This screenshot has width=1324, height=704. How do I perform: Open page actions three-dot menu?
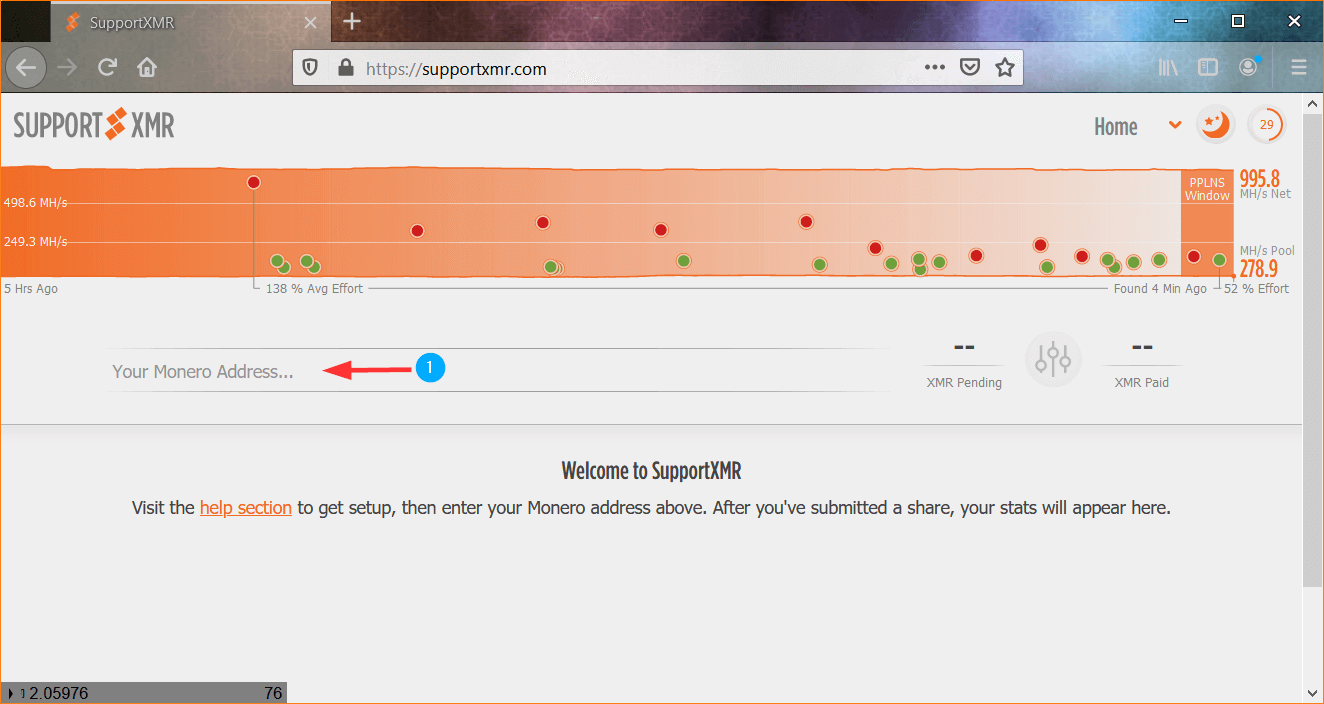pyautogui.click(x=934, y=68)
